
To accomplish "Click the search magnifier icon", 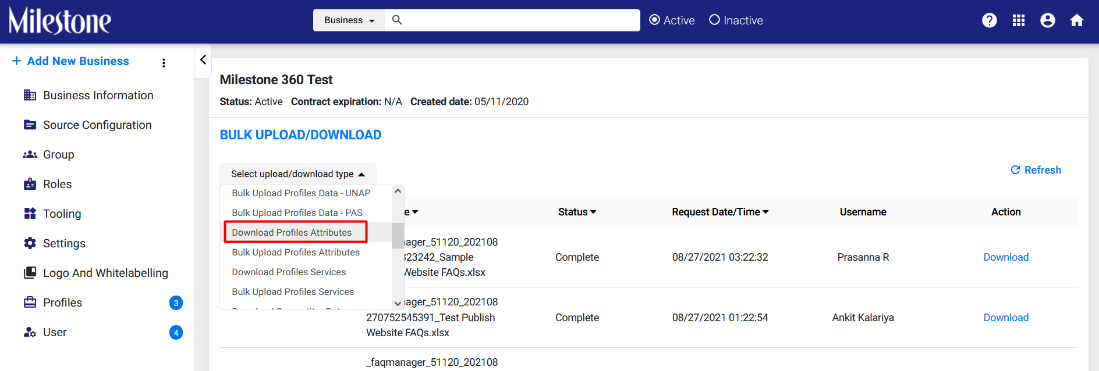I will point(397,20).
